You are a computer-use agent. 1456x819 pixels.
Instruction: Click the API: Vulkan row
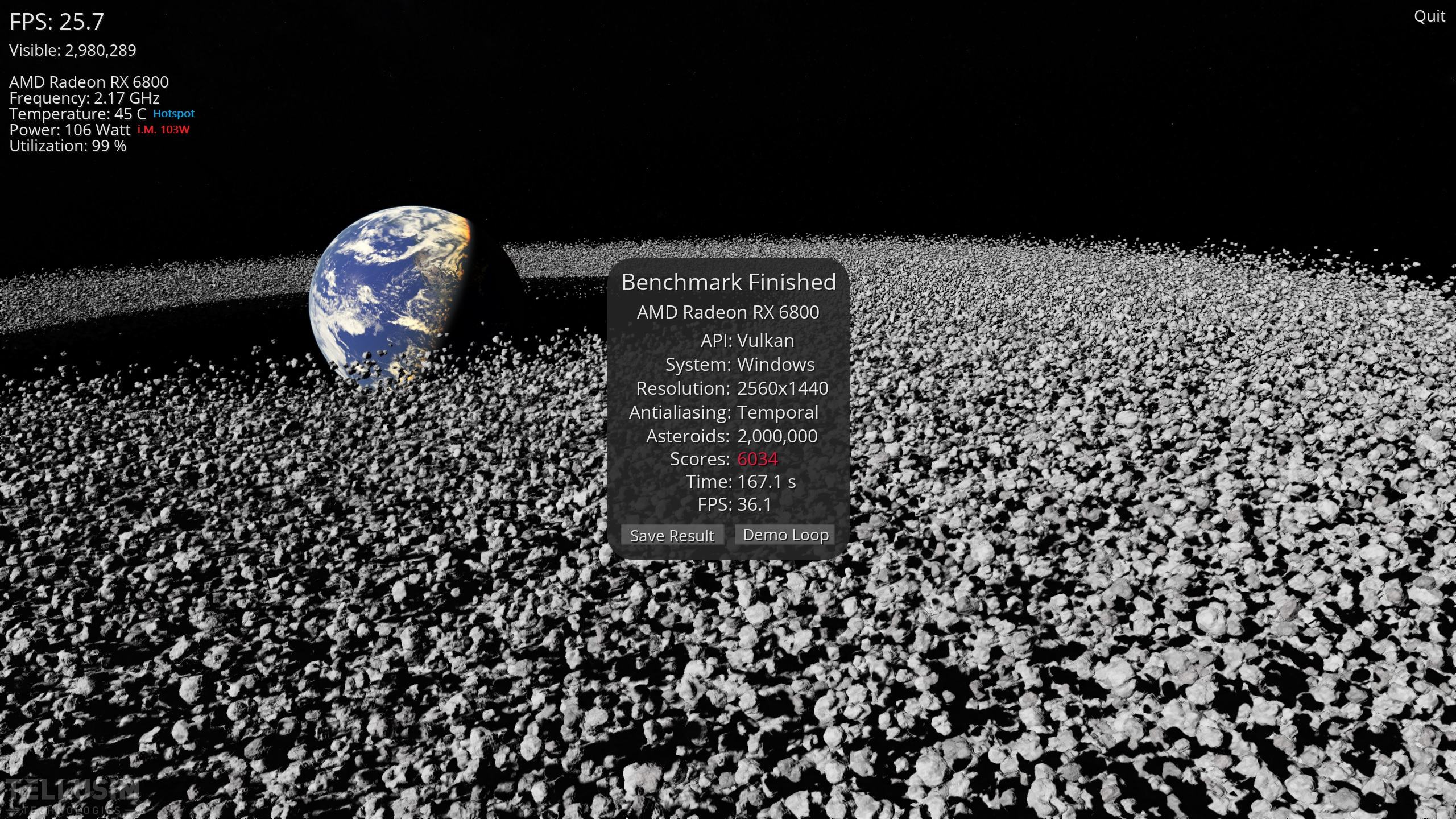pos(747,340)
